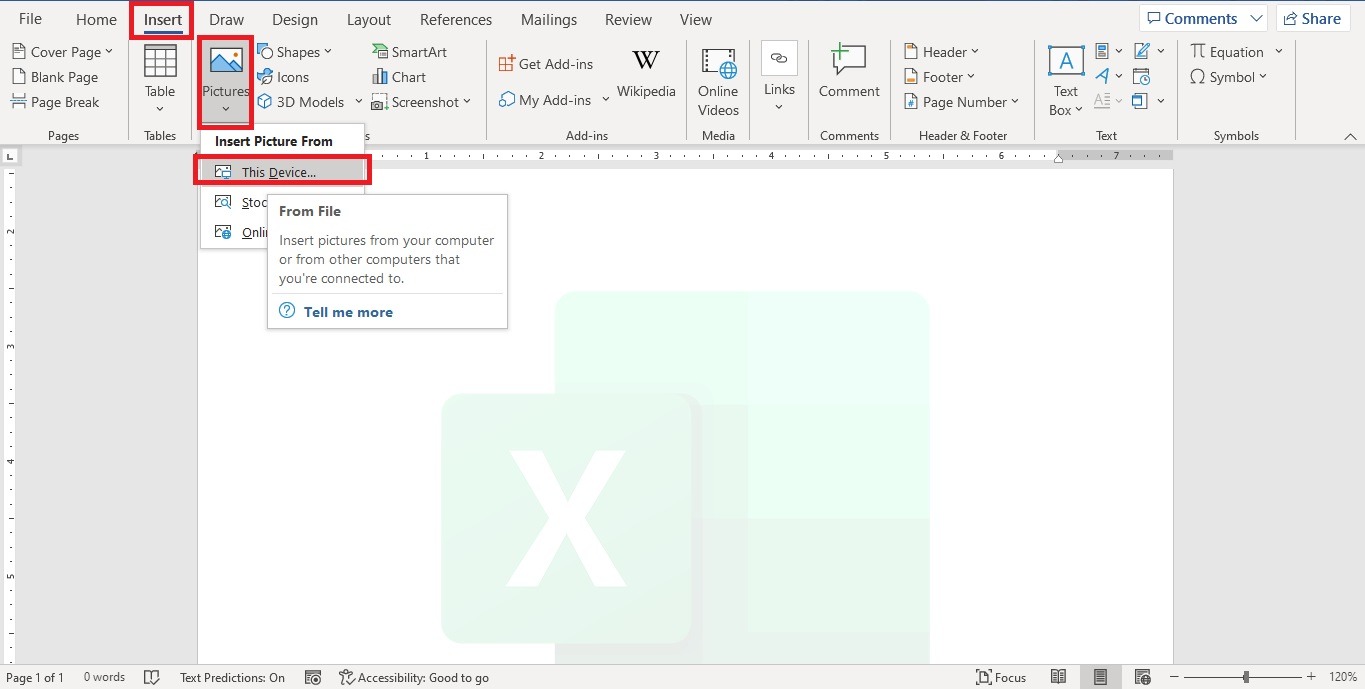The width and height of the screenshot is (1365, 689).
Task: Open the Table dropdown
Action: [x=160, y=80]
